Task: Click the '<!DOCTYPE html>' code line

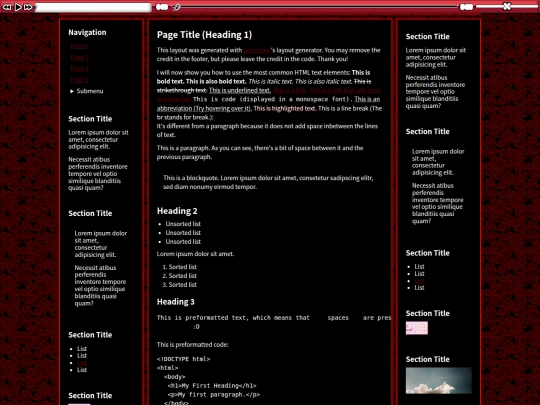Action: click(183, 359)
